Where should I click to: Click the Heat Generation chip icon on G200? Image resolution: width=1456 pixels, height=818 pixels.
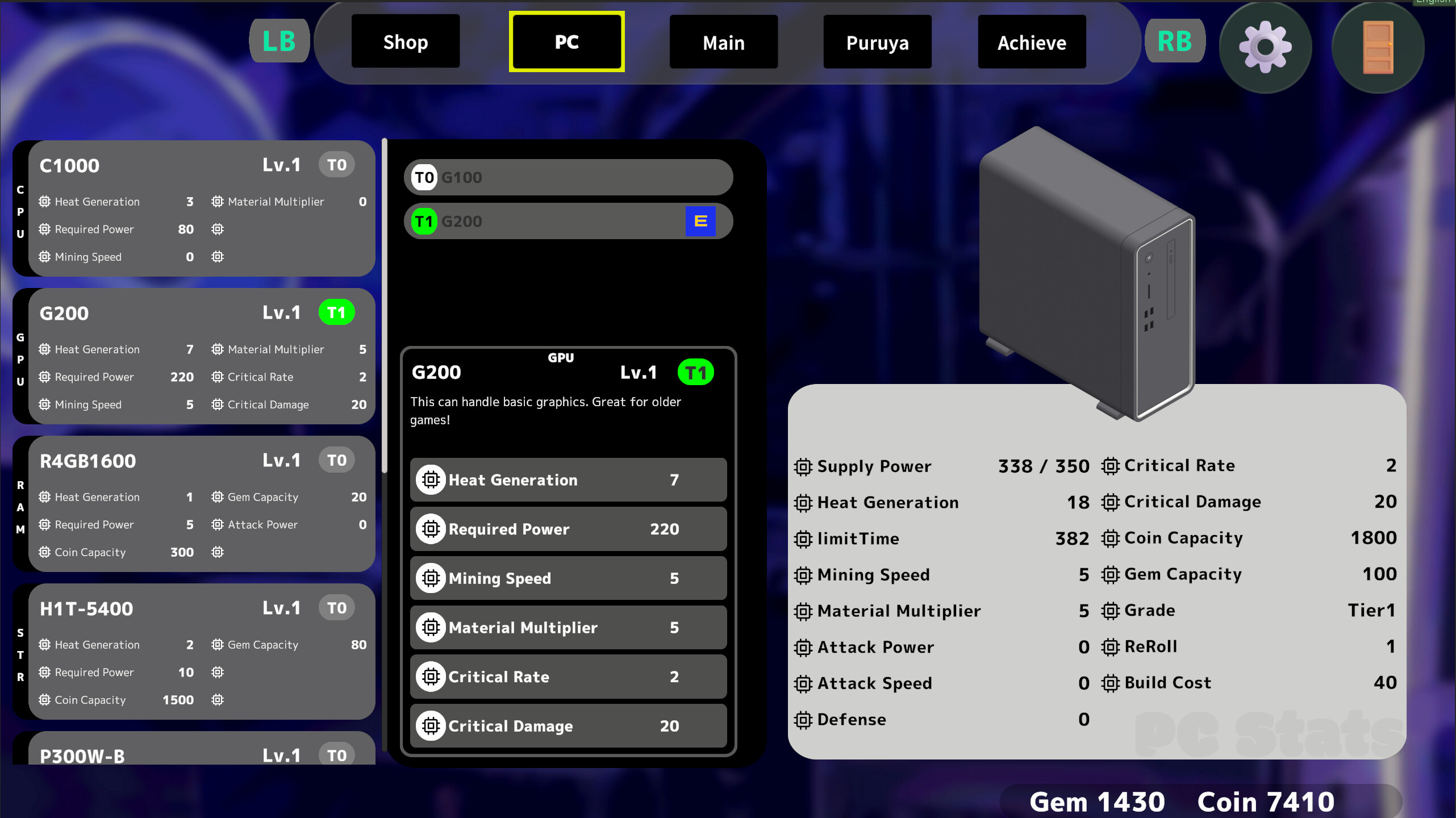pyautogui.click(x=44, y=349)
